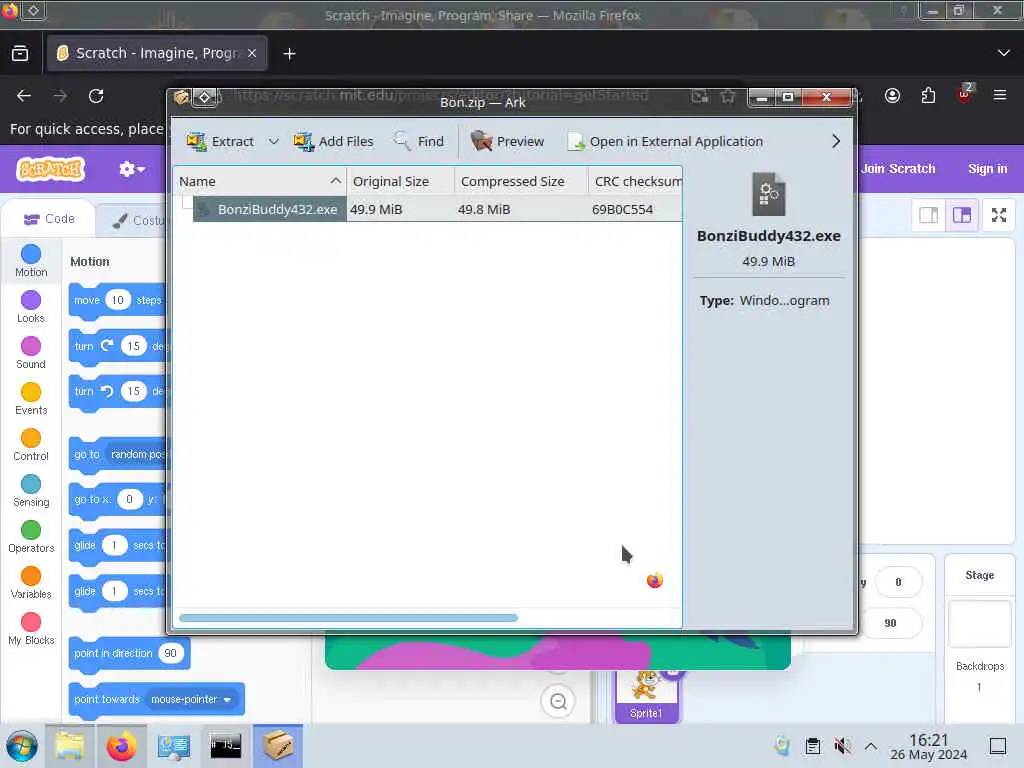Select the Sprite1 thumbnail
1024x768 pixels.
coord(646,696)
